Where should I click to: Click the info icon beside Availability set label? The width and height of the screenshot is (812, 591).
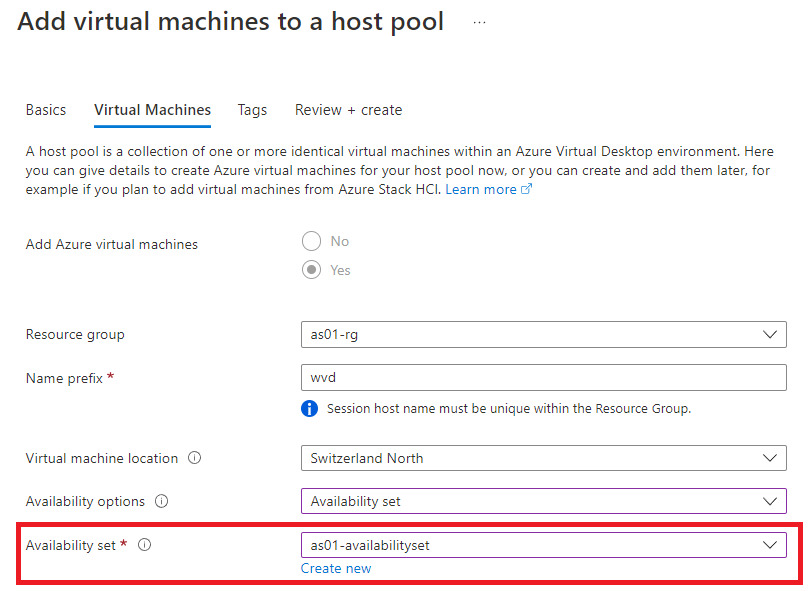point(144,545)
